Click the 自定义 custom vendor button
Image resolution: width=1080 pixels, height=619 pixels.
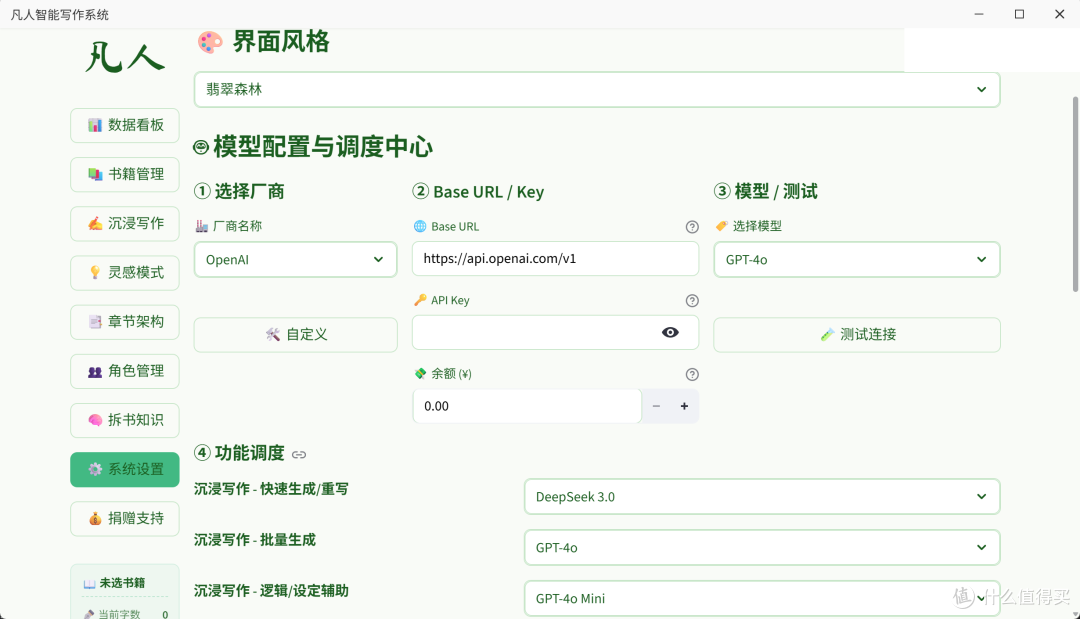pyautogui.click(x=295, y=335)
